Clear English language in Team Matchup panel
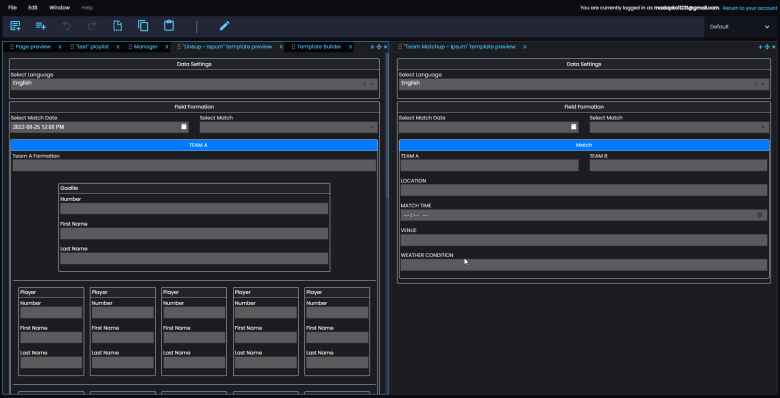Image resolution: width=780 pixels, height=398 pixels. coord(756,85)
